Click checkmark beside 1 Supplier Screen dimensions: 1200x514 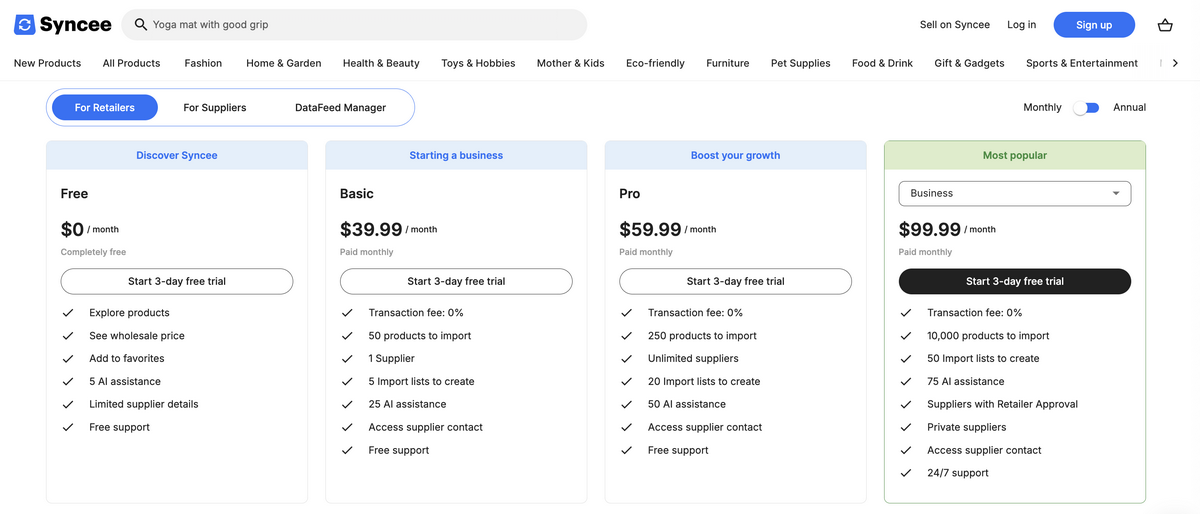pos(347,358)
